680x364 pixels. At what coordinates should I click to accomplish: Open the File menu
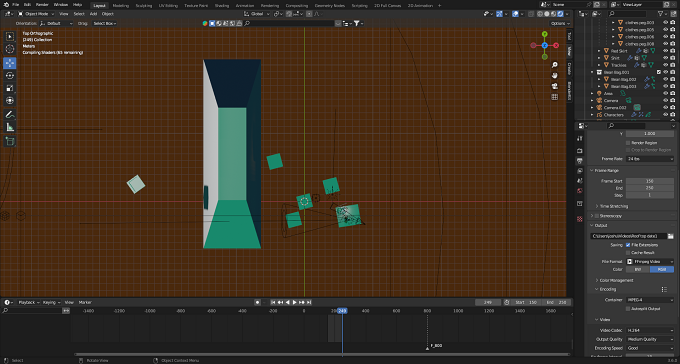click(x=16, y=4)
